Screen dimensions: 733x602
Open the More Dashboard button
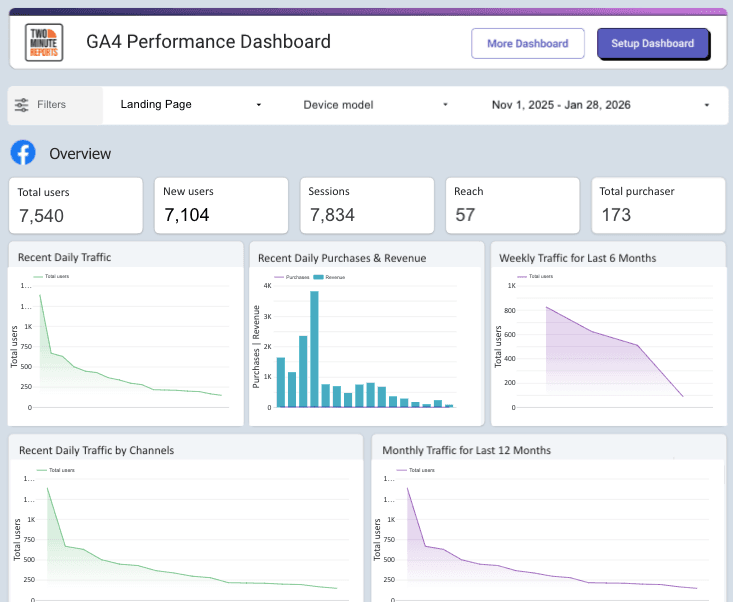click(528, 43)
